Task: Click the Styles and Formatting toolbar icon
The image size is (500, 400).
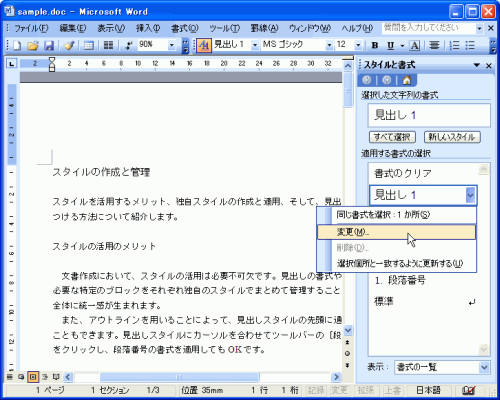Action: (204, 45)
